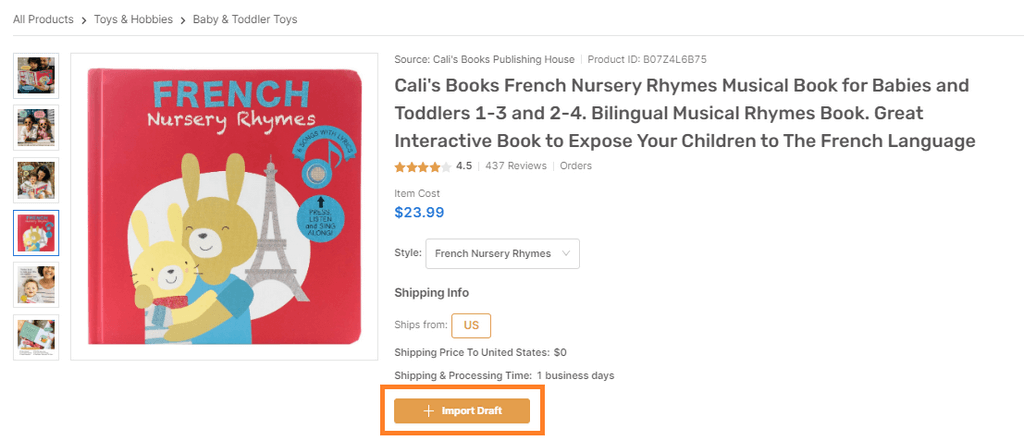Select the second product thumbnail

point(37,128)
